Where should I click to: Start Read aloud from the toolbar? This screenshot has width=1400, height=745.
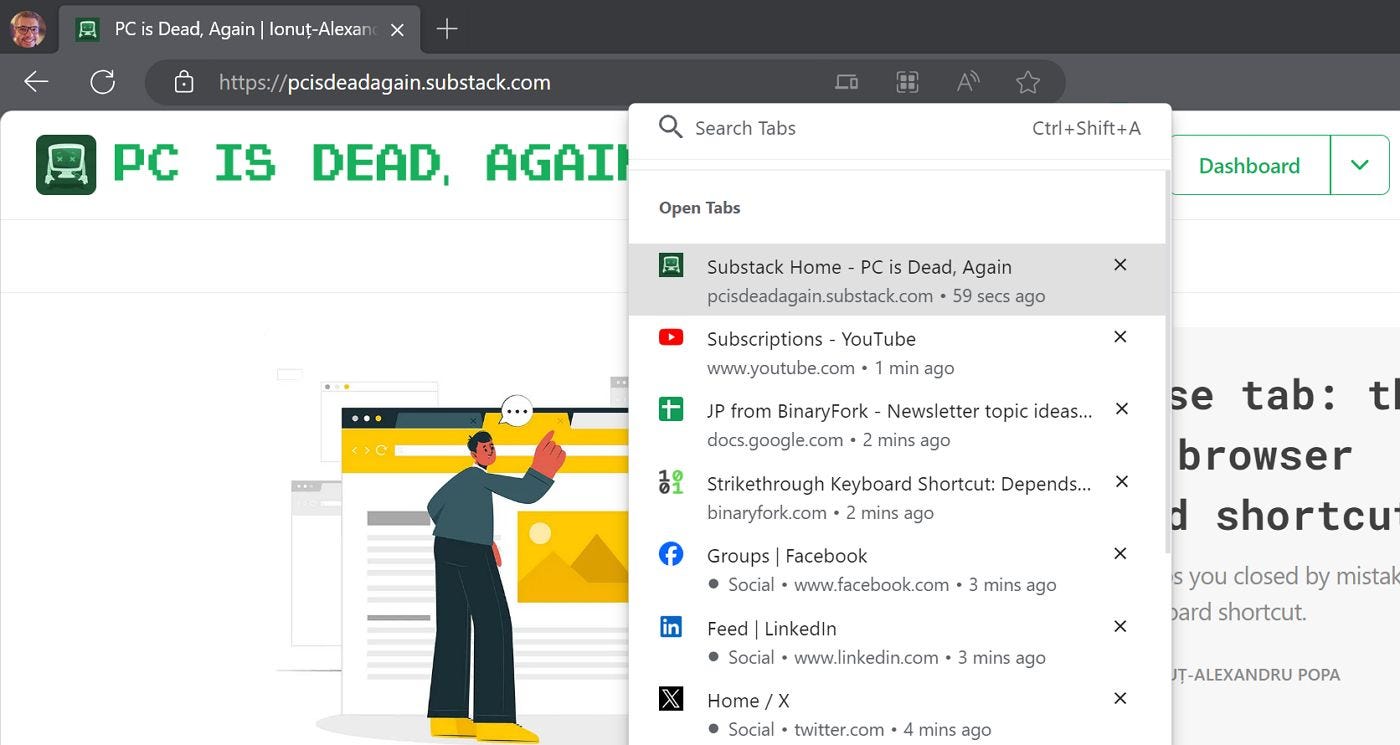click(967, 81)
